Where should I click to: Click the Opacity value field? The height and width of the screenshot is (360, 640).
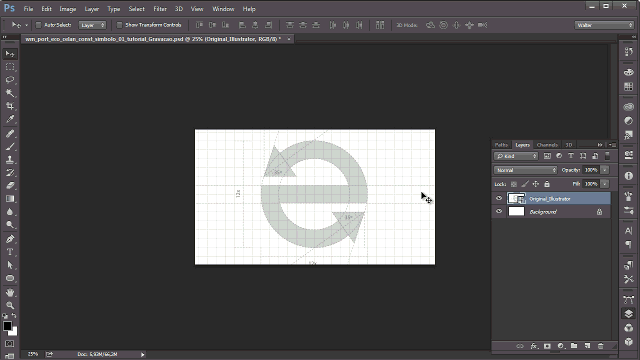tap(591, 170)
